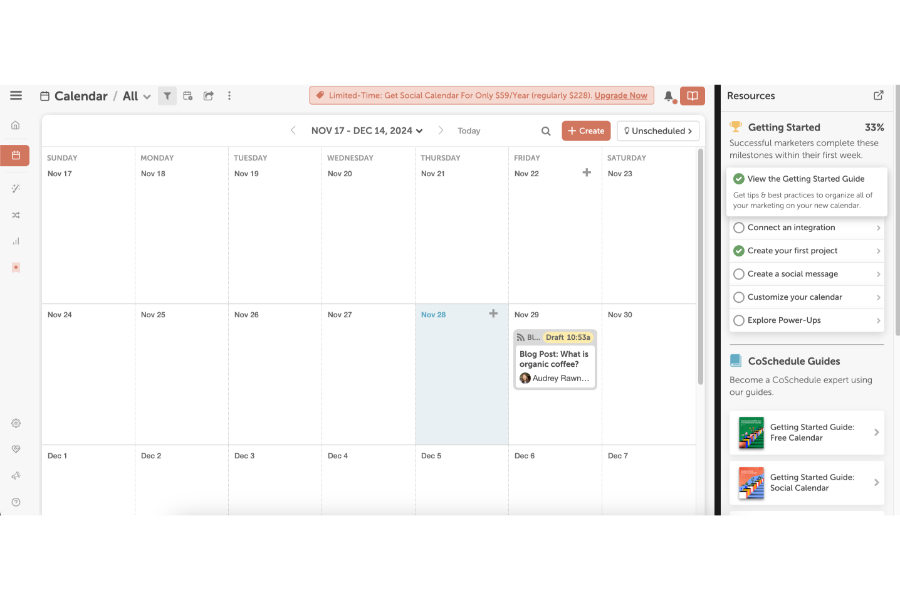Click the heart icon in sidebar
The width and height of the screenshot is (900, 600).
tap(15, 449)
